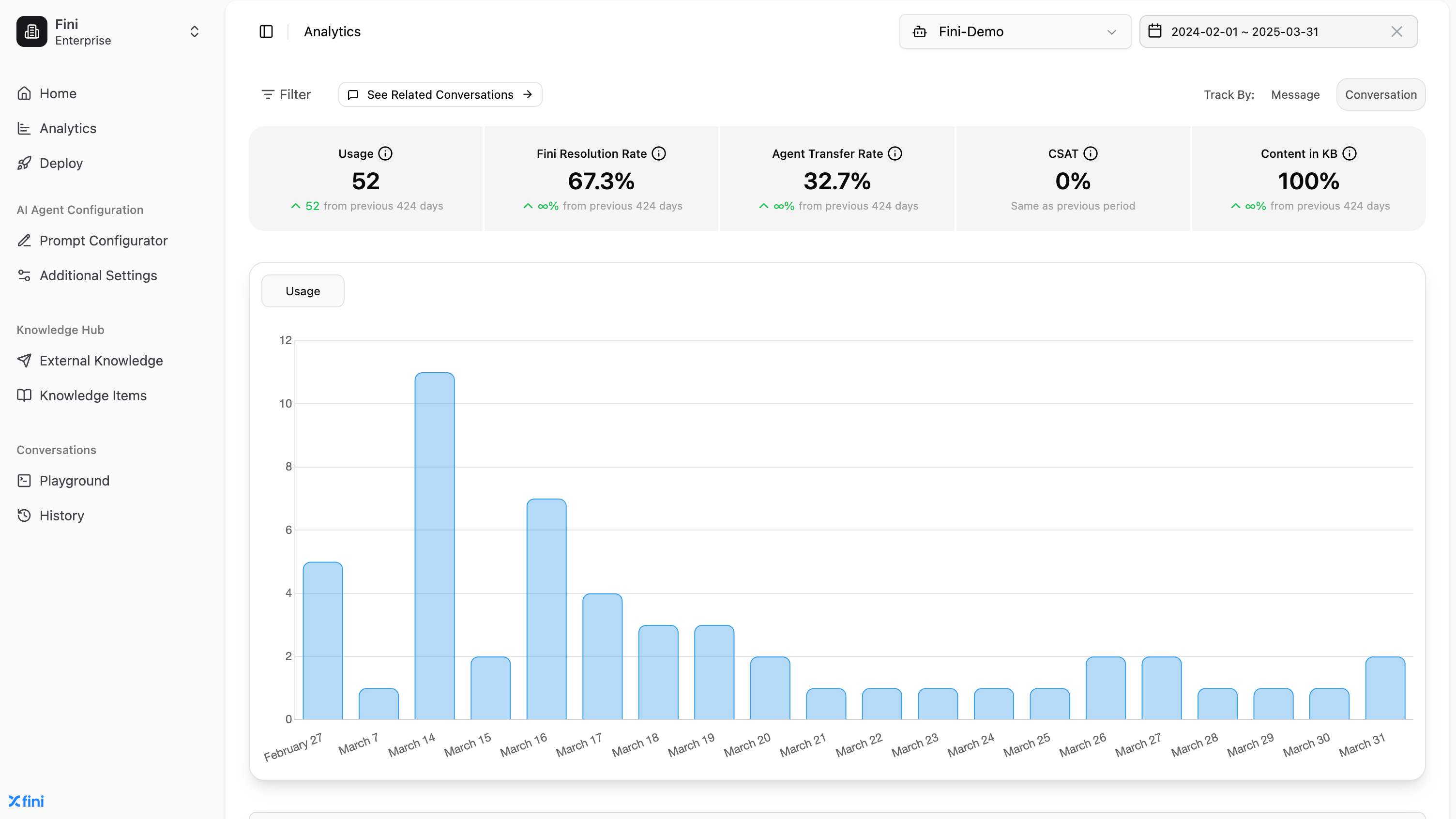Go to Knowledge Items page
The image size is (1456, 819).
[93, 395]
